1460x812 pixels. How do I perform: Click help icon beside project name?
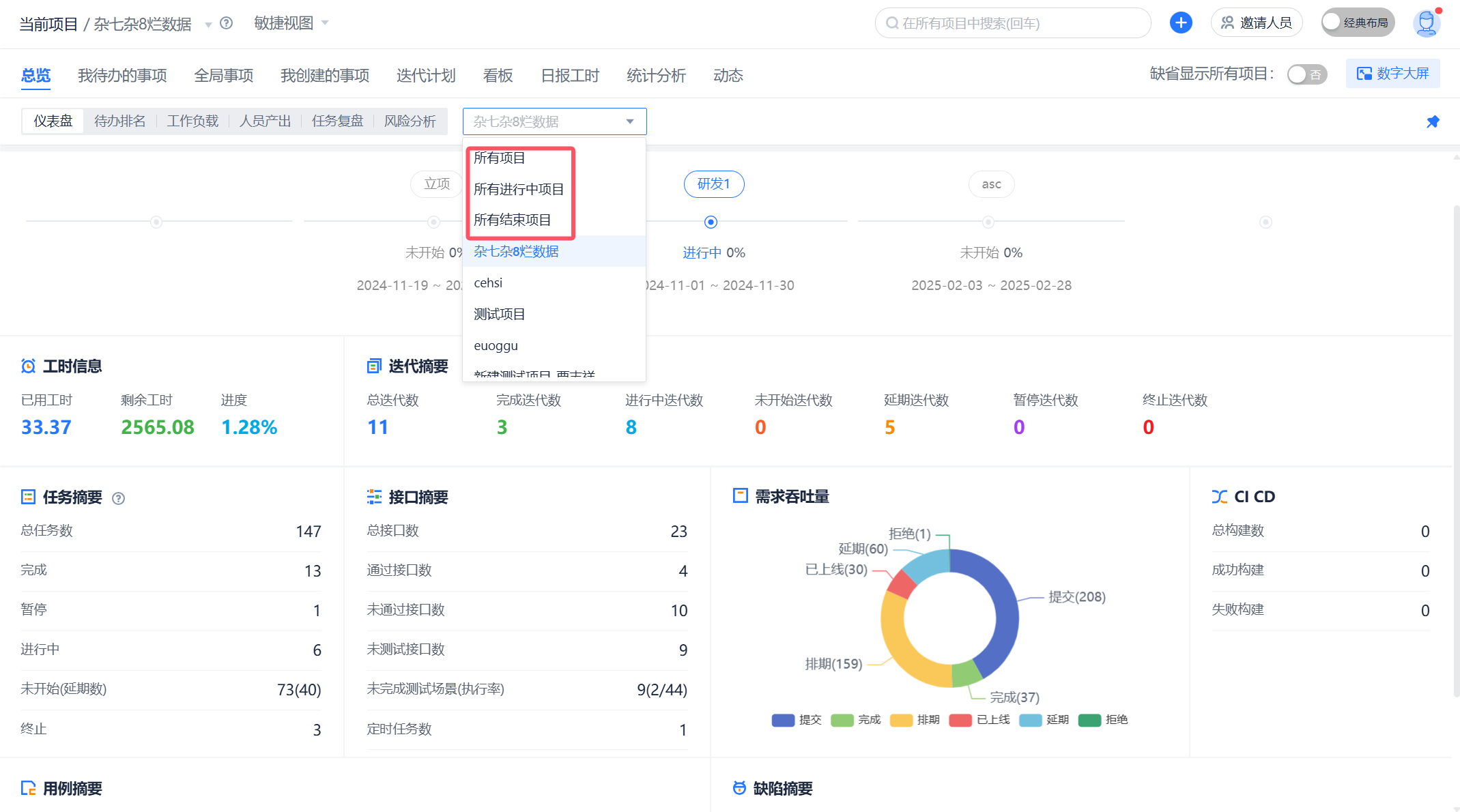[227, 23]
